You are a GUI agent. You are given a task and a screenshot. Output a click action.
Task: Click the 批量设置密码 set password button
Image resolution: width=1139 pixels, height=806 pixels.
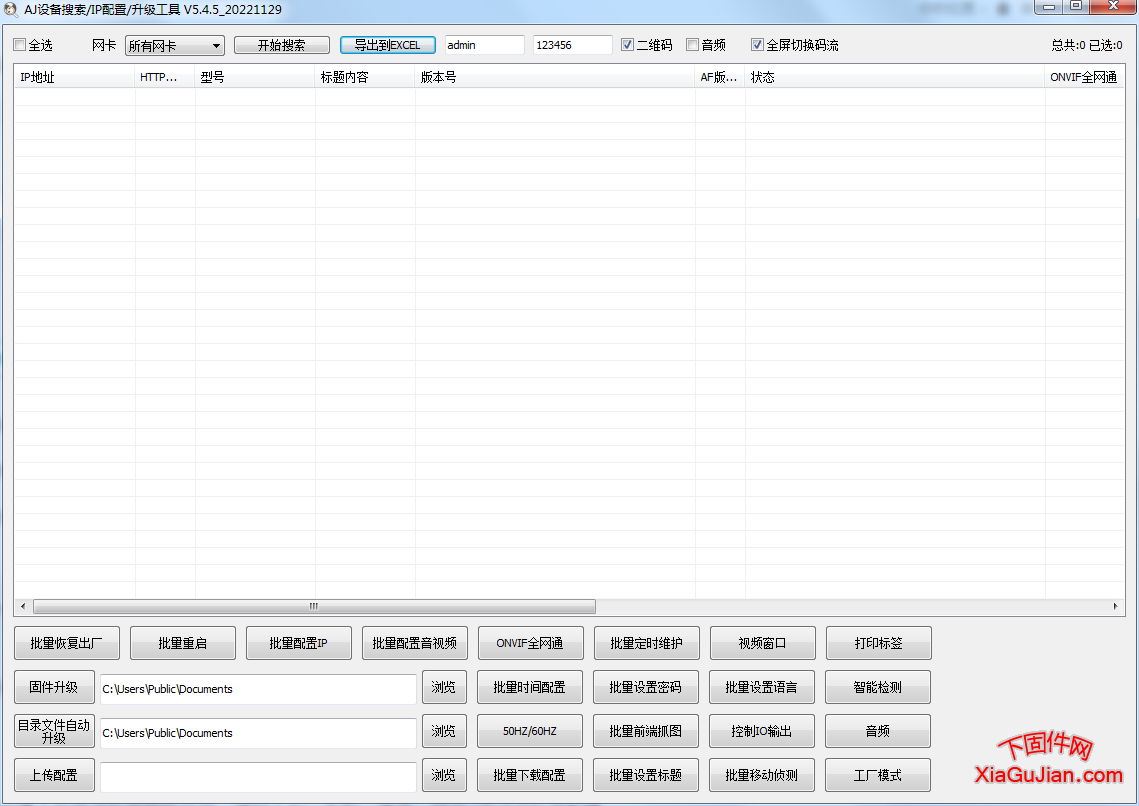(646, 688)
